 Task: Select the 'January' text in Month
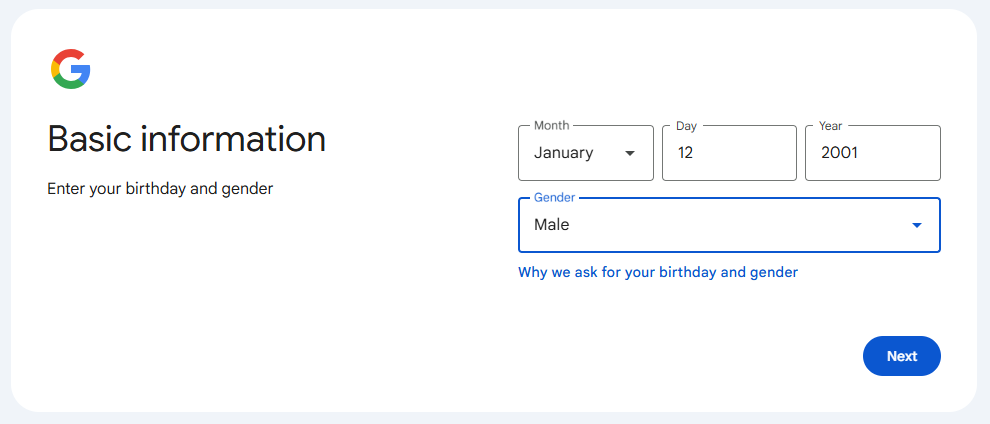(x=563, y=153)
